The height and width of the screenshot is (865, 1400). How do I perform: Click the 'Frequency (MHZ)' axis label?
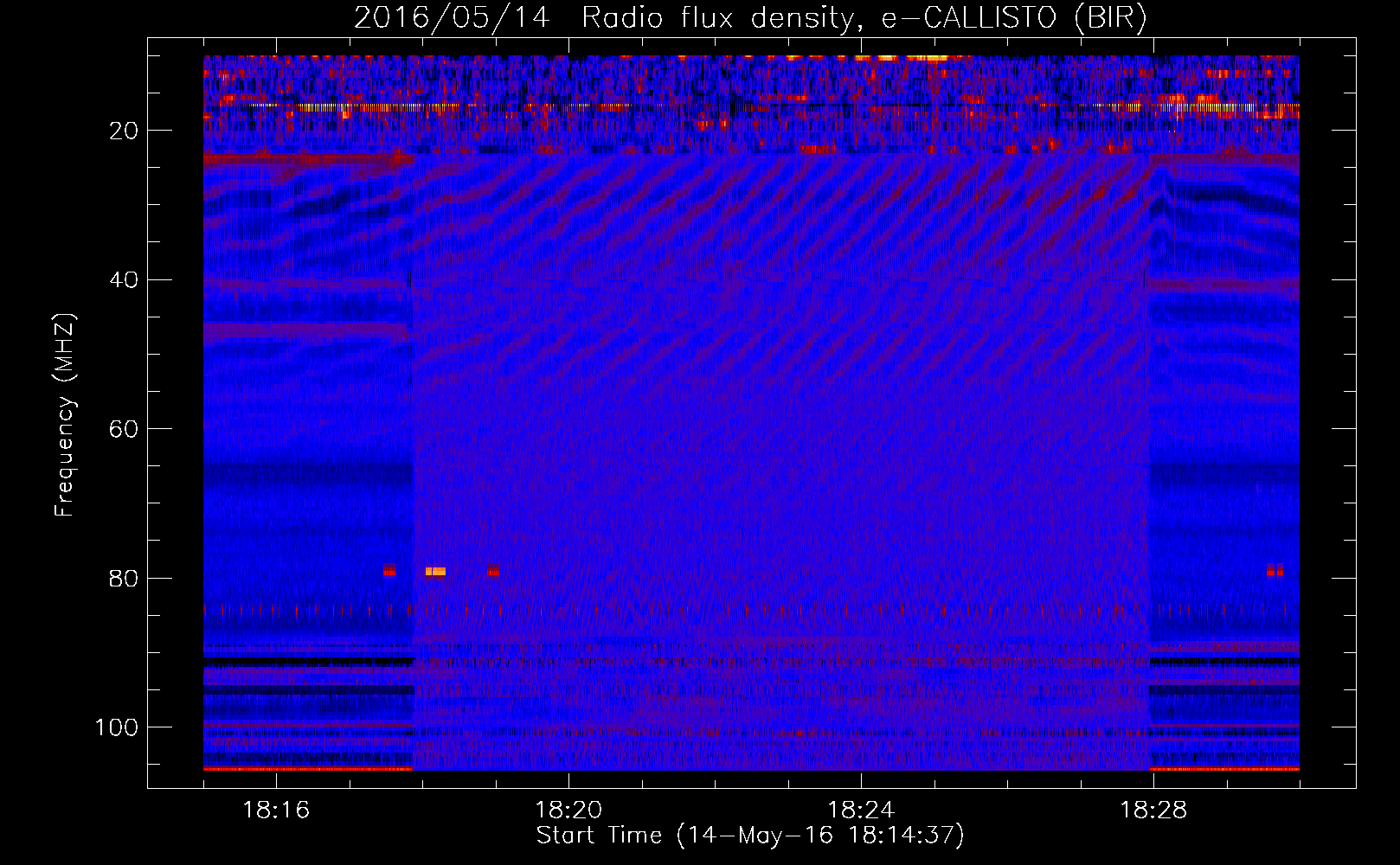click(65, 415)
